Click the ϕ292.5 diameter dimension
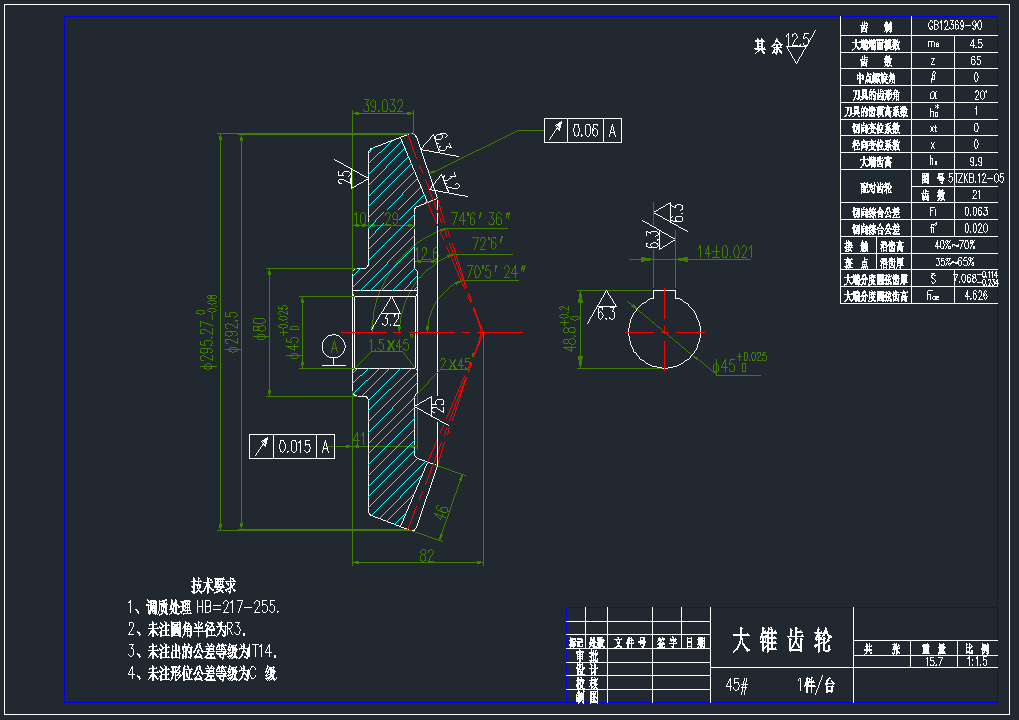Image resolution: width=1019 pixels, height=720 pixels. coord(233,332)
